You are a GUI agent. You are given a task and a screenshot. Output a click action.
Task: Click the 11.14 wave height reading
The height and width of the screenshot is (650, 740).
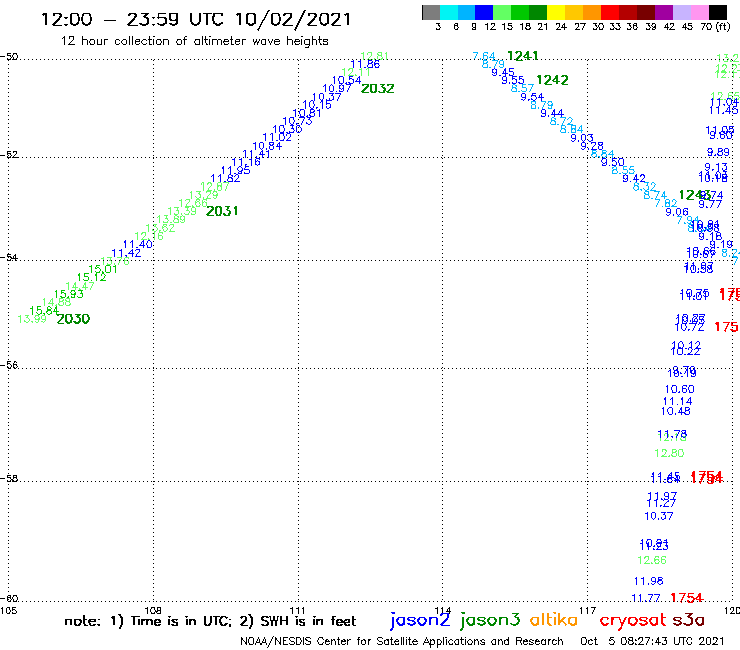[x=677, y=402]
